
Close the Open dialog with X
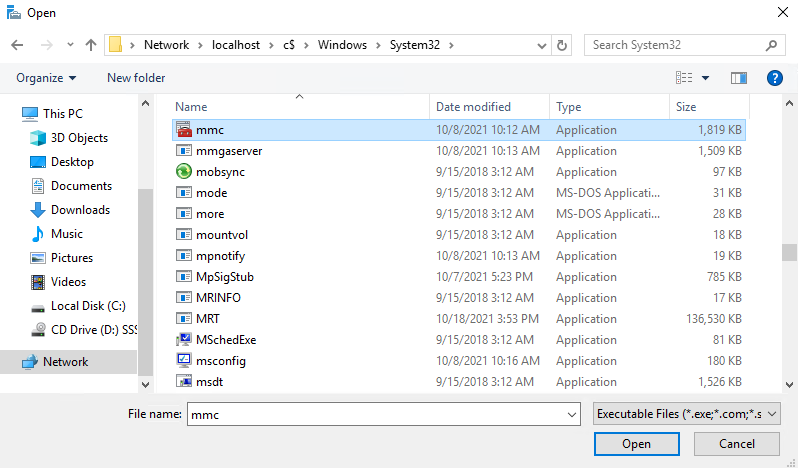(783, 12)
